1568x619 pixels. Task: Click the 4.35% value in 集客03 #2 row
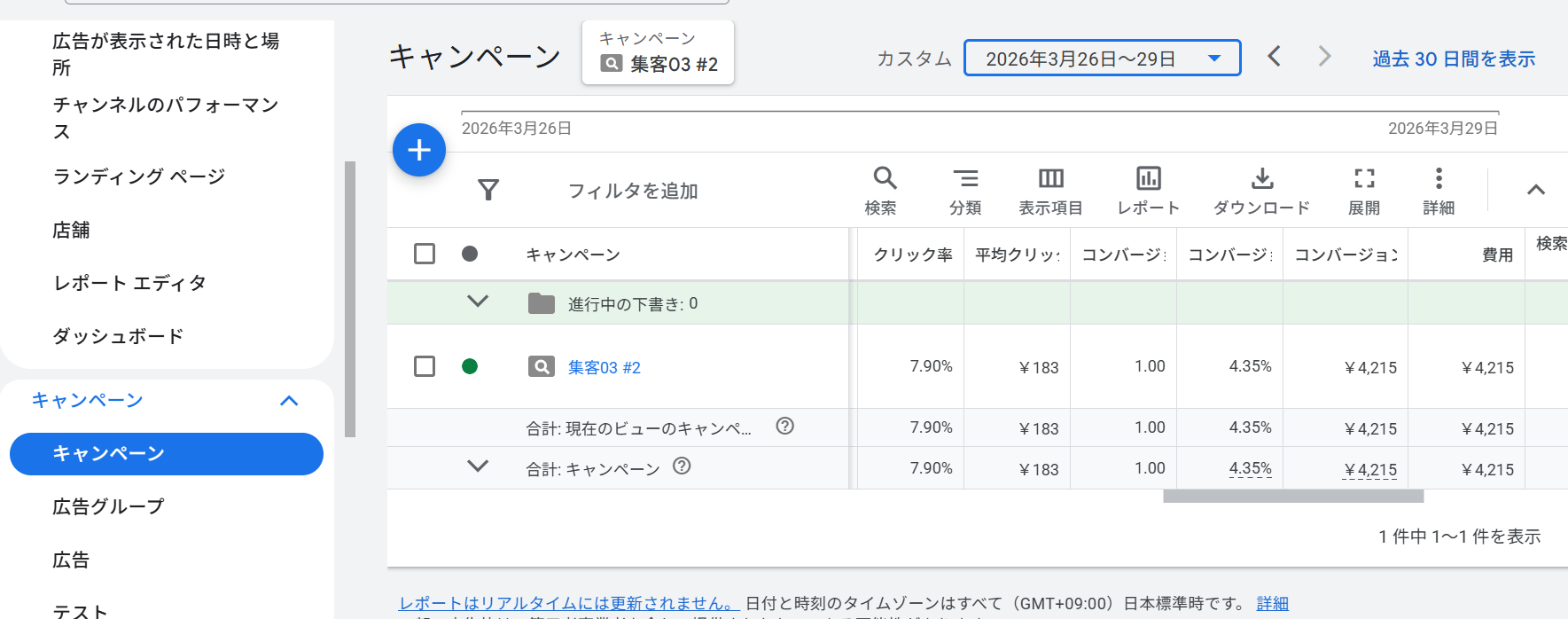click(x=1250, y=366)
